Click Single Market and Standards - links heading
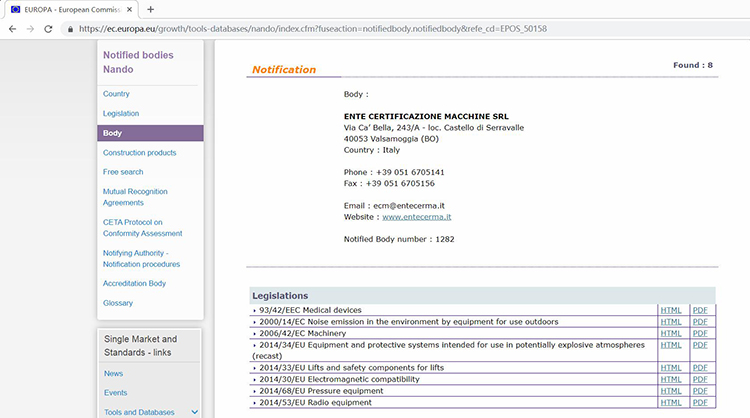750x418 pixels. [141, 346]
